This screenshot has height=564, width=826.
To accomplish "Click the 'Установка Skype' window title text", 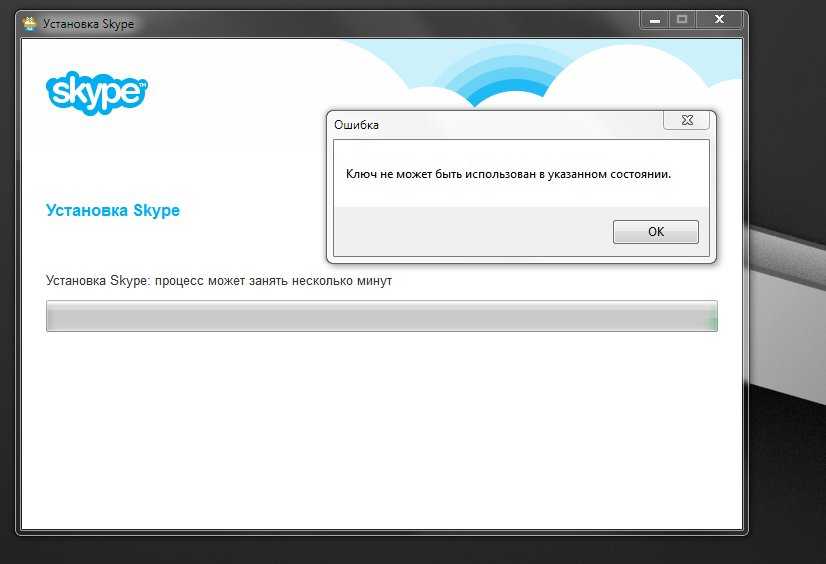I will tap(88, 24).
